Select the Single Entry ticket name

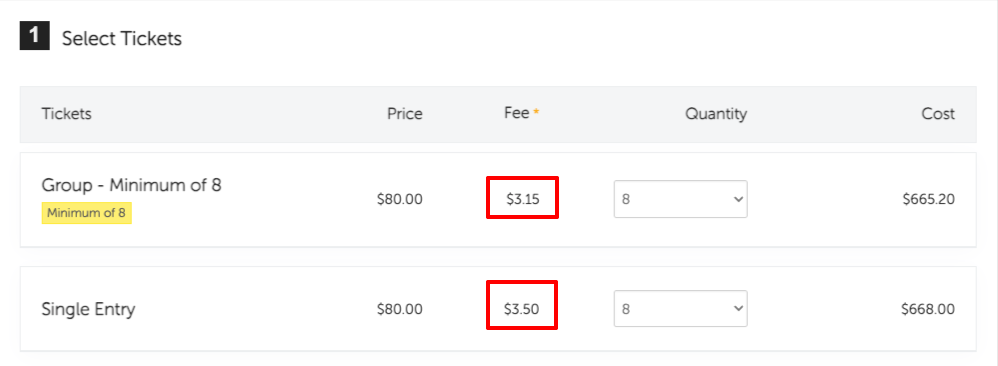(88, 310)
